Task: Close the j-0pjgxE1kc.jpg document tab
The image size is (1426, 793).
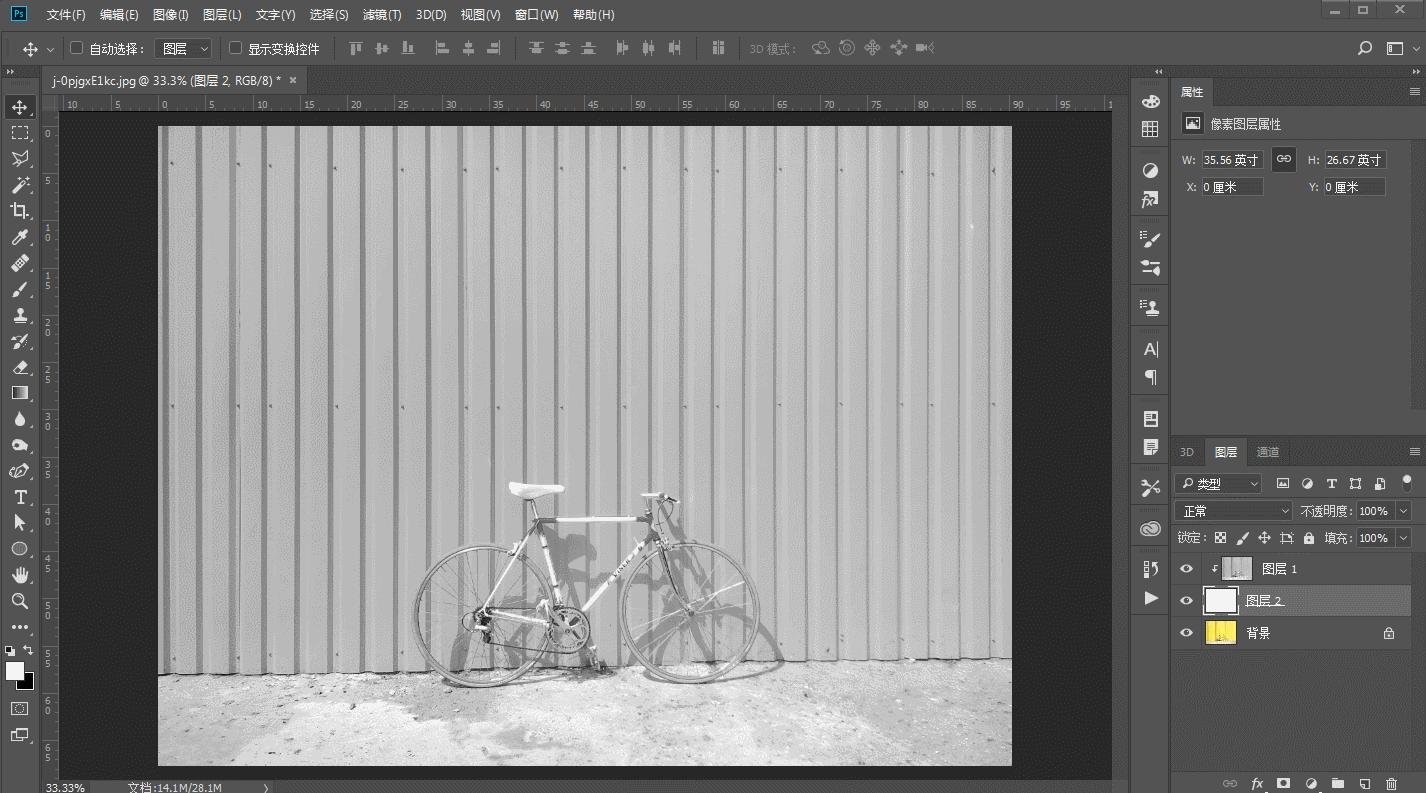Action: 292,80
